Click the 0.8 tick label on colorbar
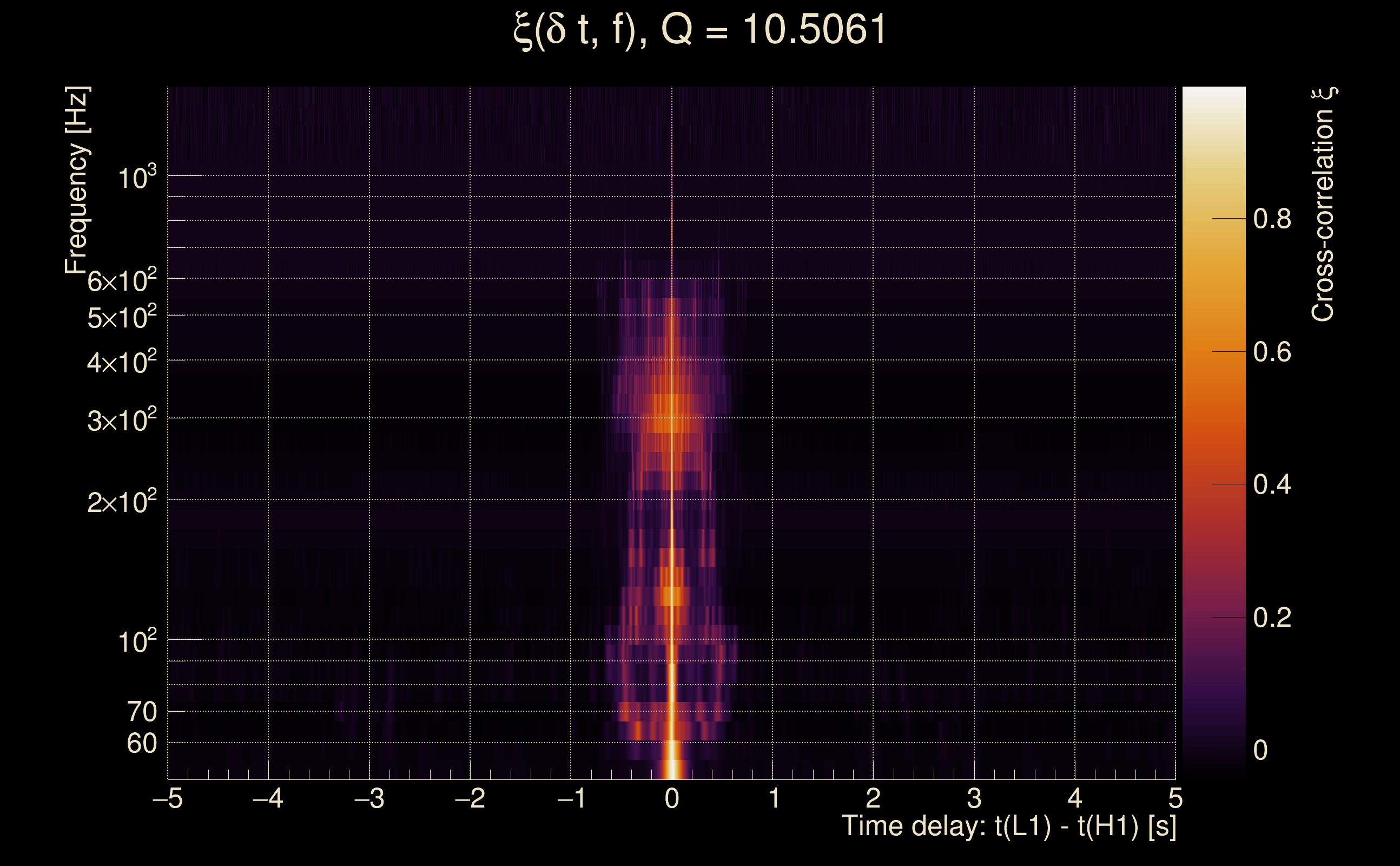The width and height of the screenshot is (1400, 866). click(1272, 219)
